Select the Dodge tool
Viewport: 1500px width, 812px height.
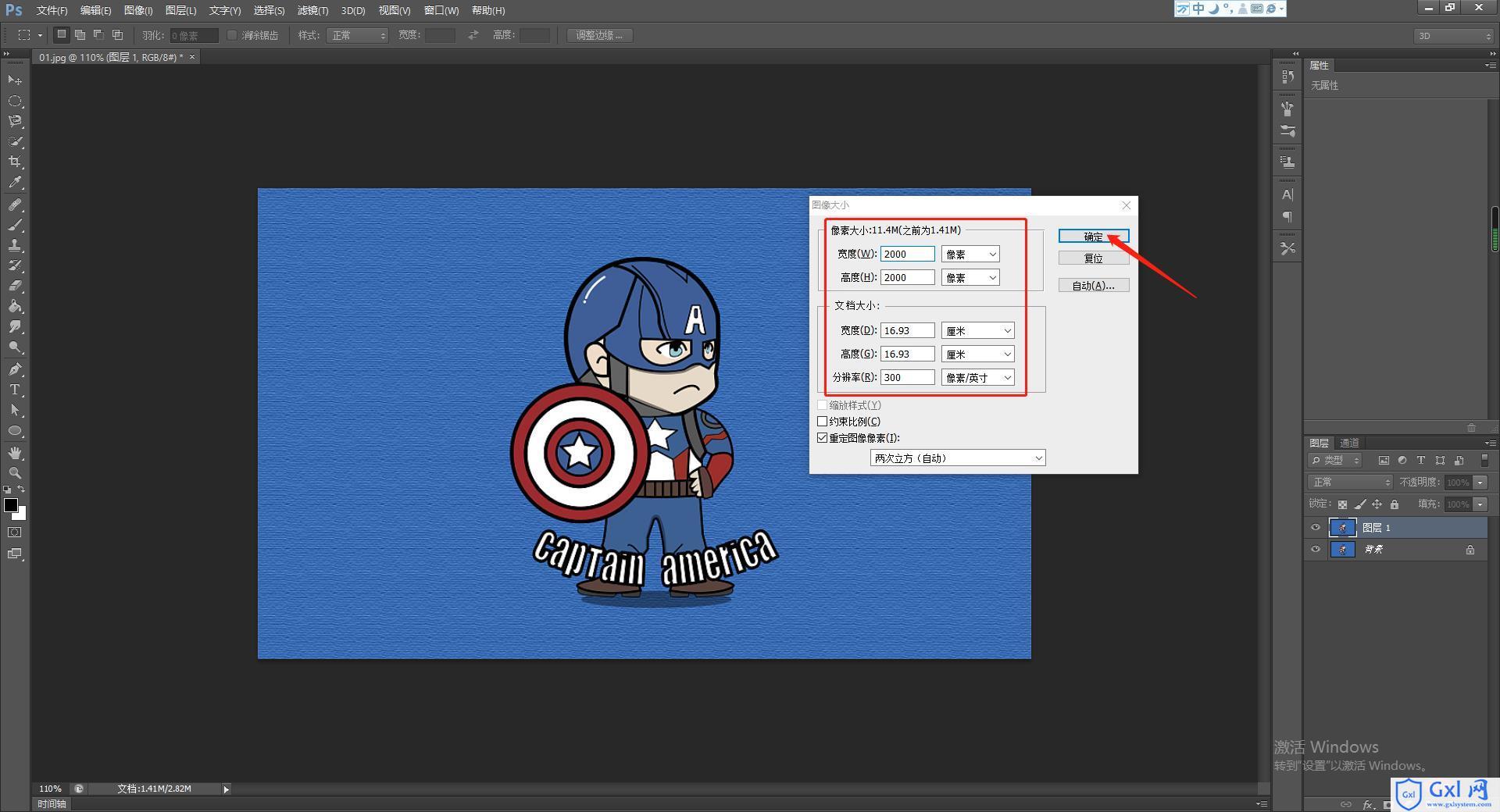point(15,347)
